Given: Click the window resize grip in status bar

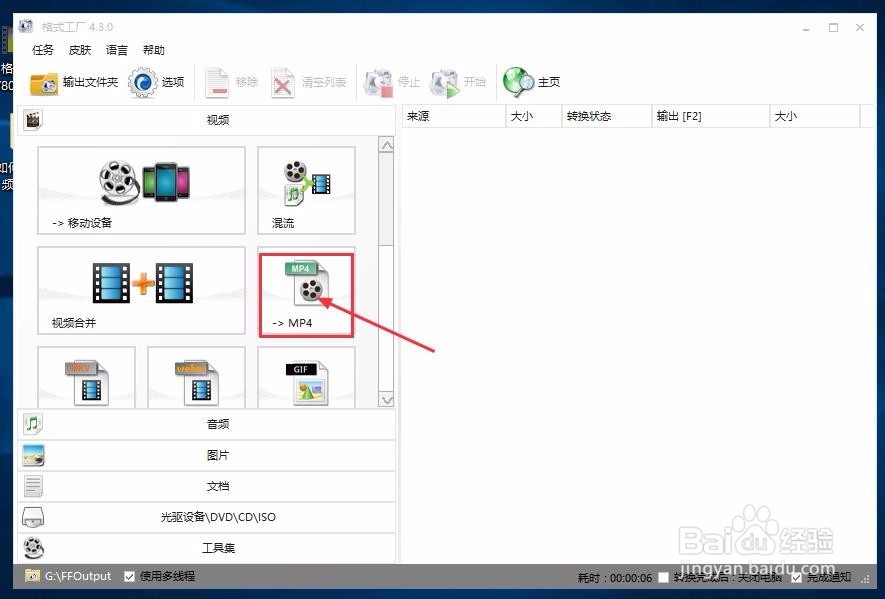Looking at the screenshot, I should 865,578.
